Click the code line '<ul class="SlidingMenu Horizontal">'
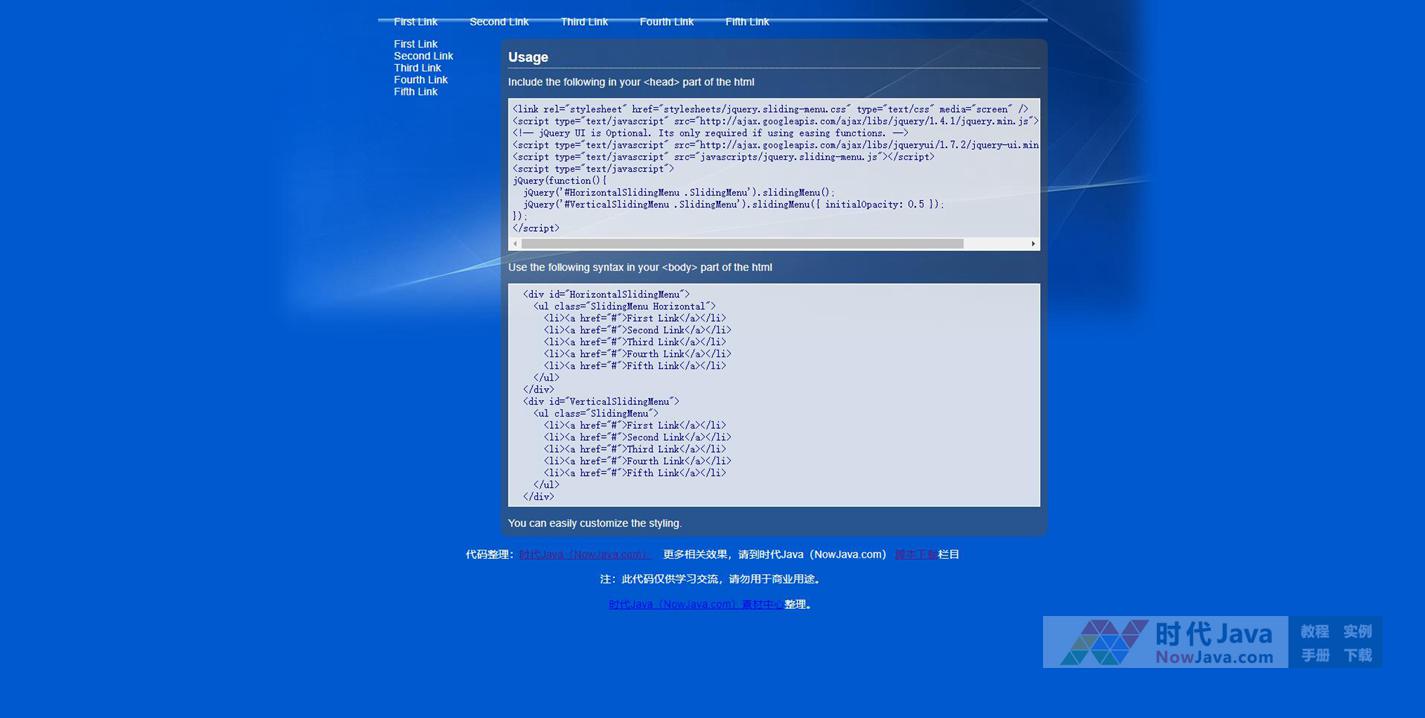The image size is (1425, 718). (624, 307)
